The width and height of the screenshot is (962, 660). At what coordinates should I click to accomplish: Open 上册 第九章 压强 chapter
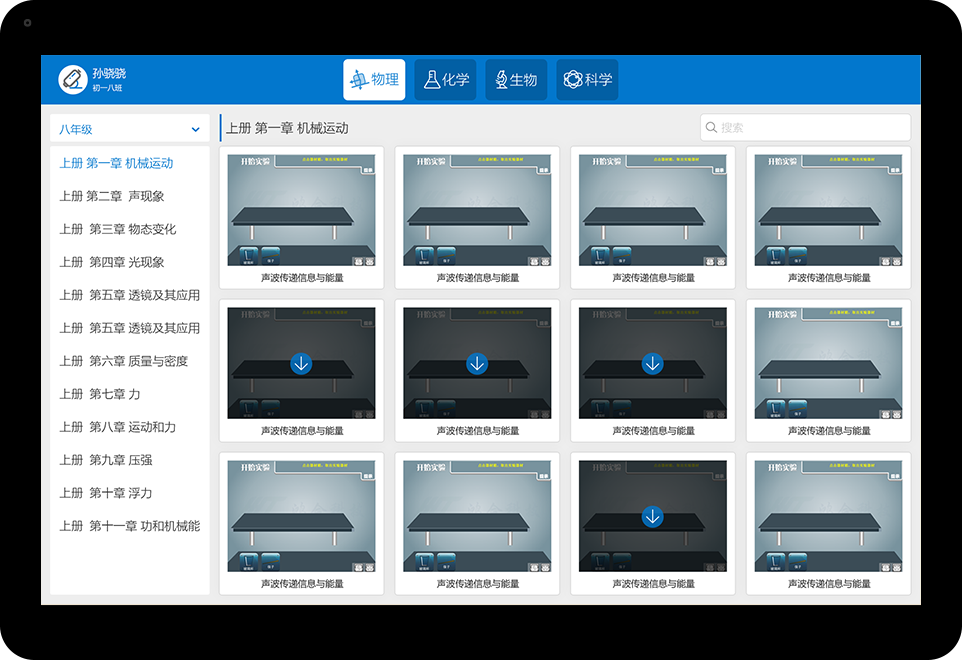pyautogui.click(x=105, y=461)
